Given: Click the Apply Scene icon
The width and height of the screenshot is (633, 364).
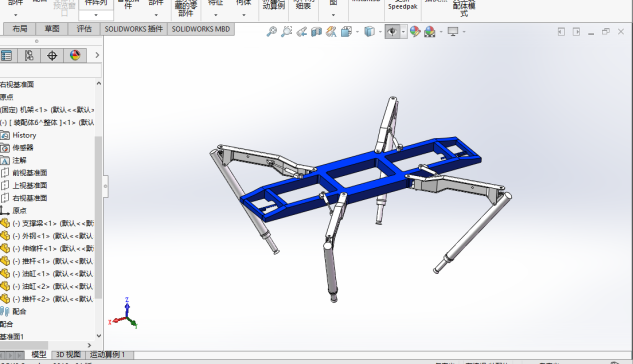Looking at the screenshot, I should pyautogui.click(x=430, y=31).
